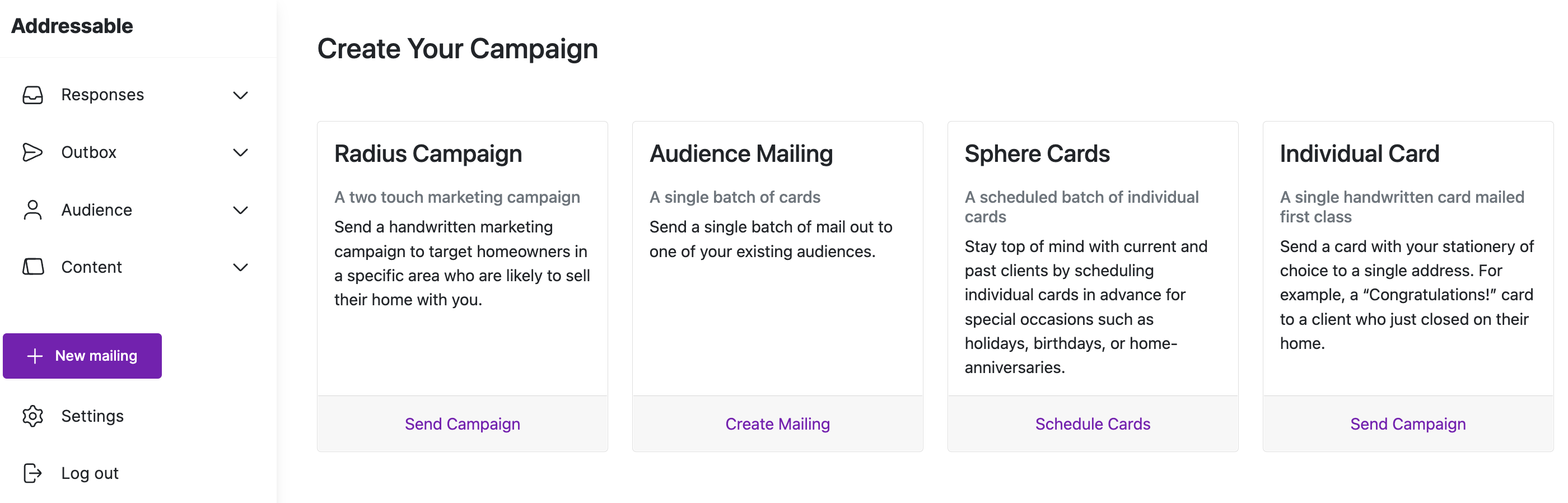This screenshot has height=503, width=1568.
Task: Click Schedule Cards under Sphere Cards
Action: (1093, 424)
